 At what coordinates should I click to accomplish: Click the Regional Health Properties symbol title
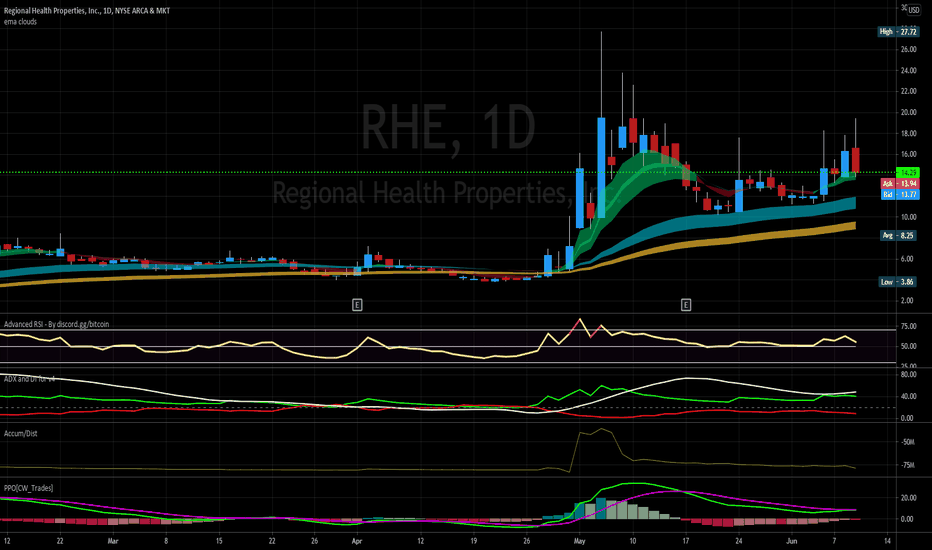87,11
